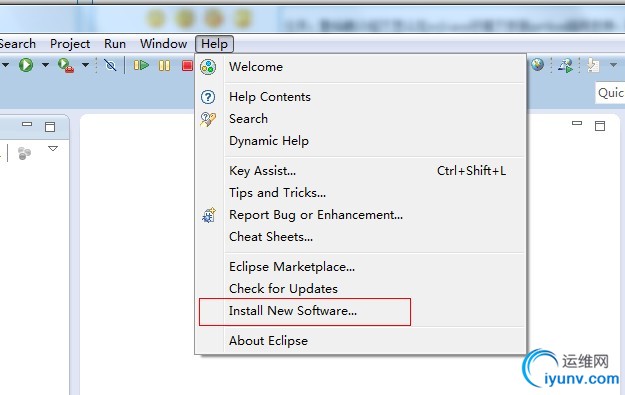Open About Eclipse
625x395 pixels.
(361, 341)
